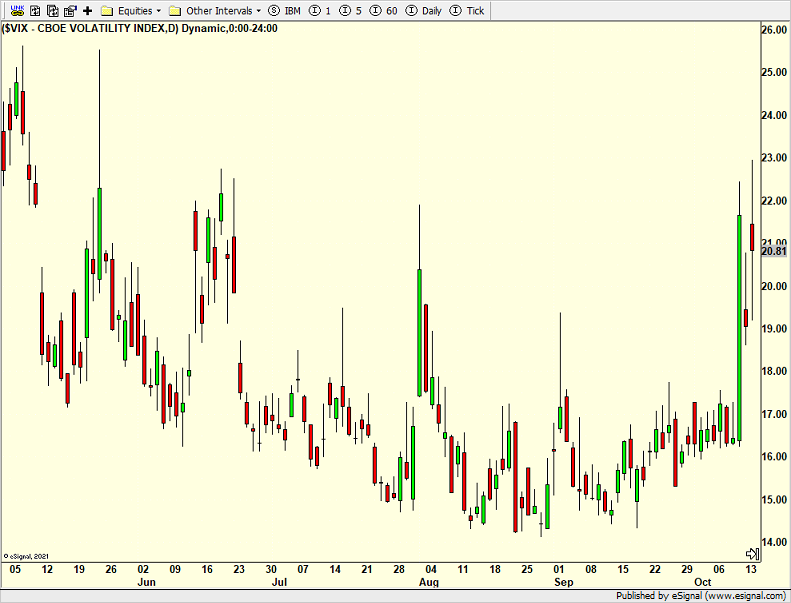
Task: Click the 22.00 level on price axis
Action: [774, 201]
